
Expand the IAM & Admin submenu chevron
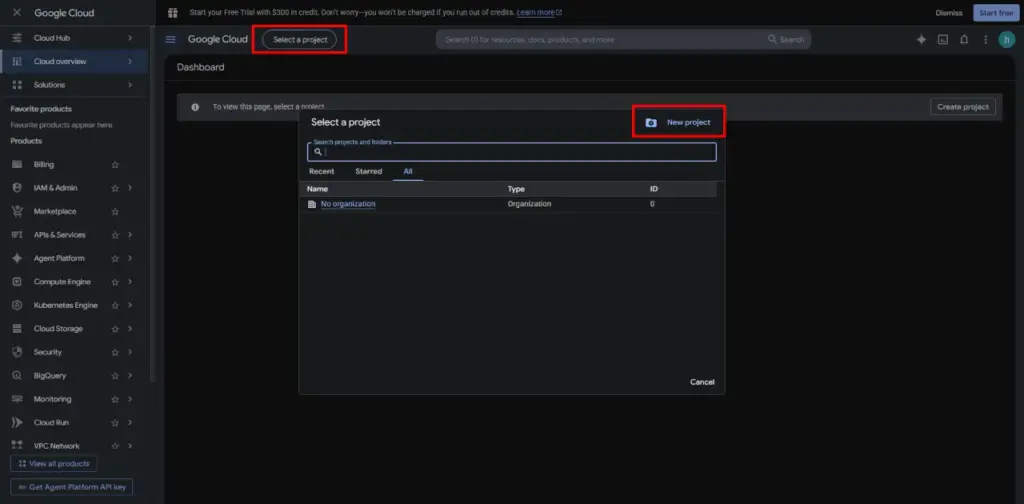pyautogui.click(x=130, y=188)
